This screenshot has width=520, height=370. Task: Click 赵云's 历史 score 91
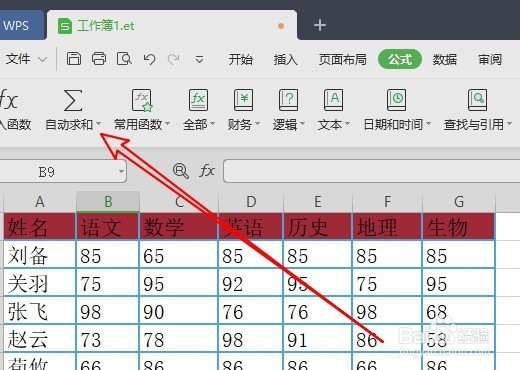tap(318, 339)
